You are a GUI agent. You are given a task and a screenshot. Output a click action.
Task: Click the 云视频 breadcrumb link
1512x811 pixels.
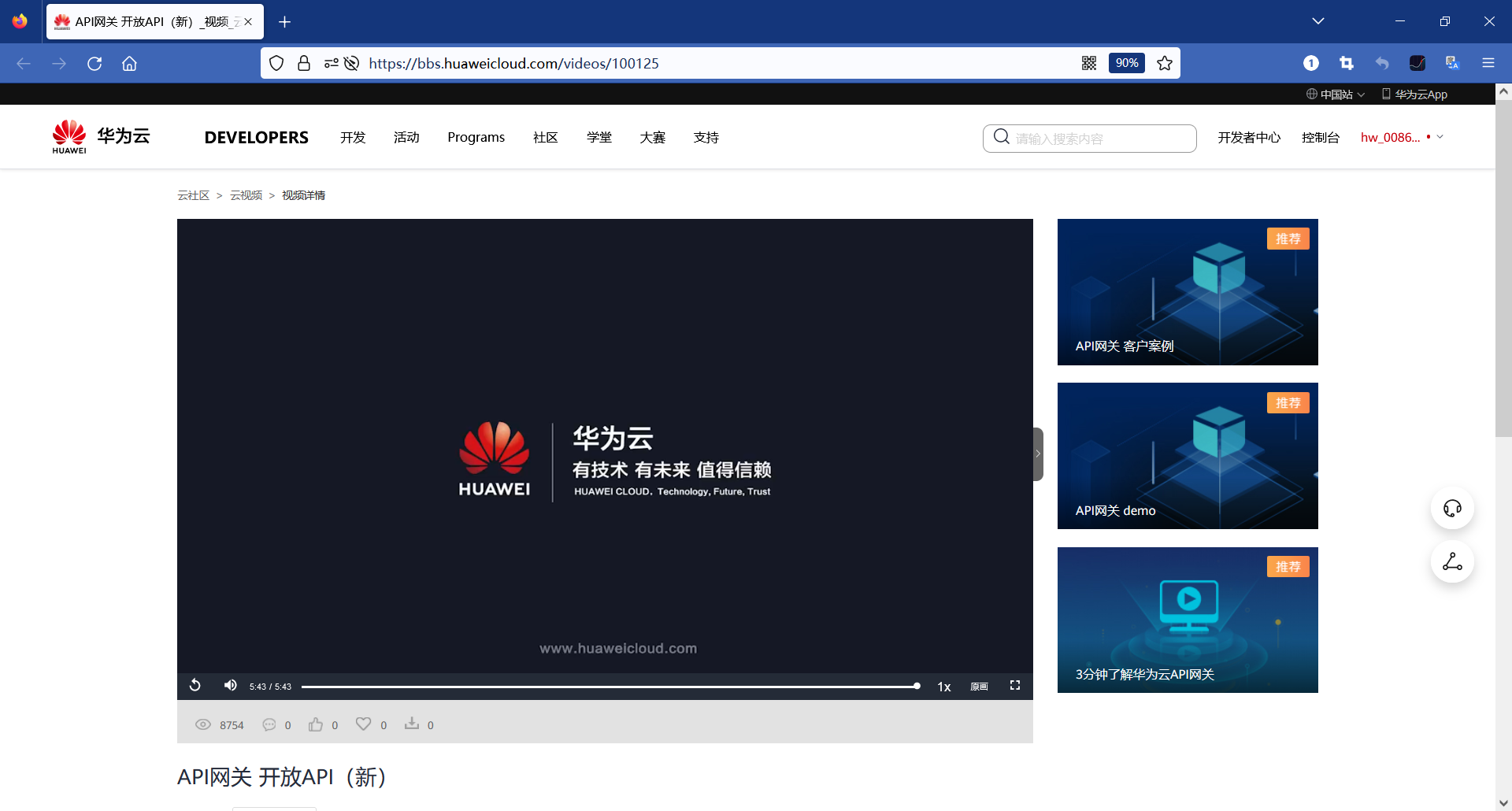click(246, 194)
